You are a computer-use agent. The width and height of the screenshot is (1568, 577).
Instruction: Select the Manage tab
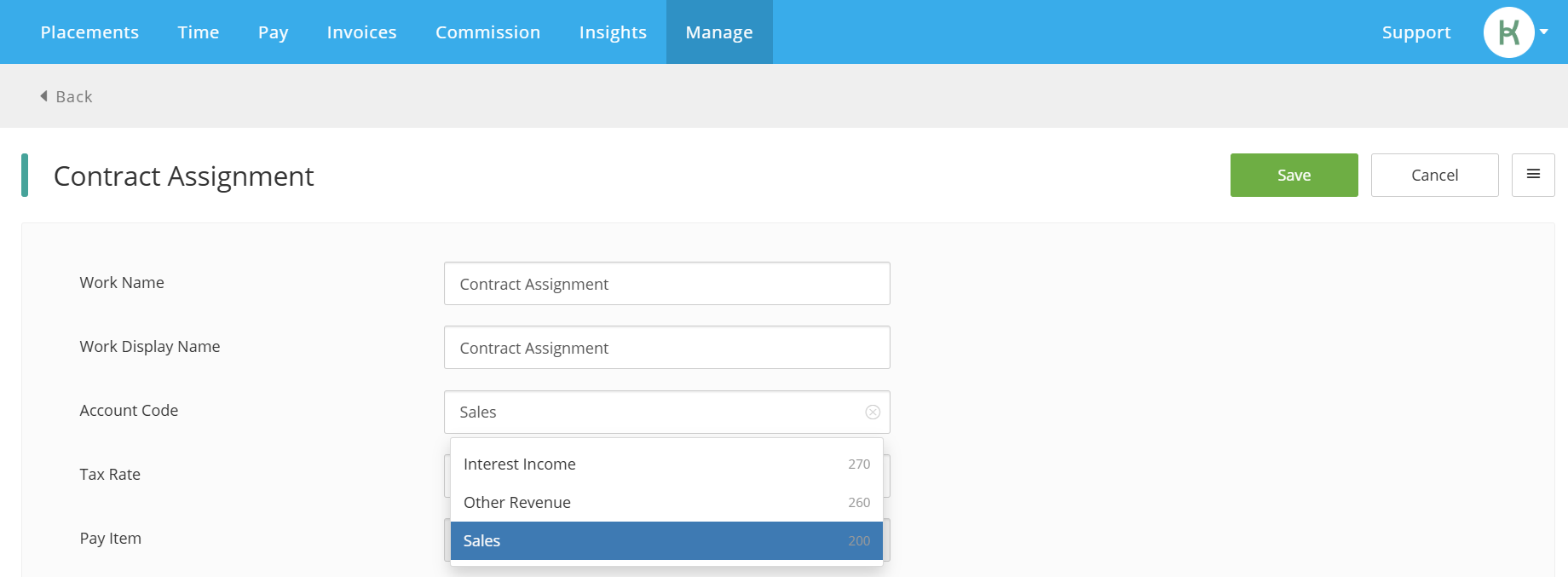tap(719, 32)
